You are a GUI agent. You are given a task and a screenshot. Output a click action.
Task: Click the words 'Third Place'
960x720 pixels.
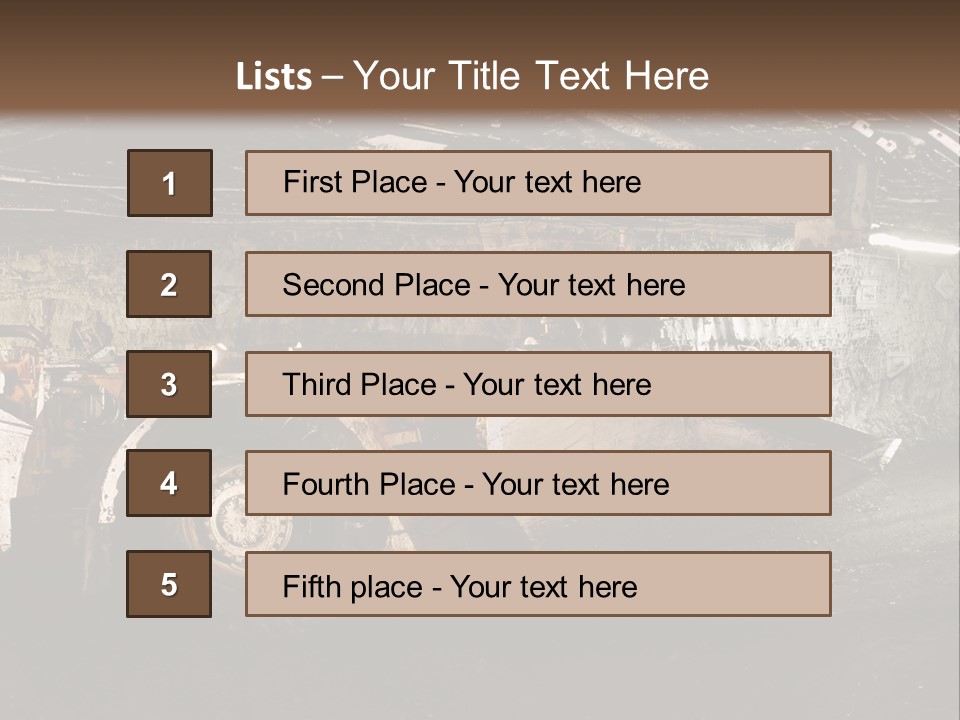point(359,385)
